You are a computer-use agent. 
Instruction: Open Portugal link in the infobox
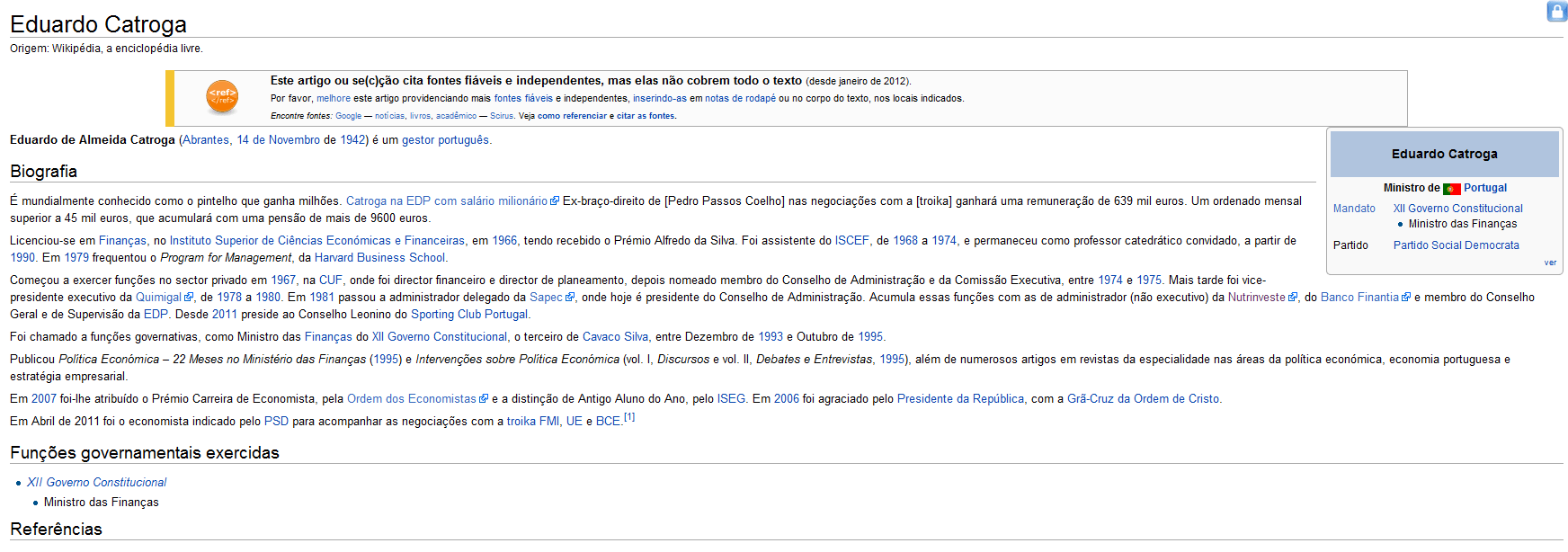pyautogui.click(x=1485, y=188)
